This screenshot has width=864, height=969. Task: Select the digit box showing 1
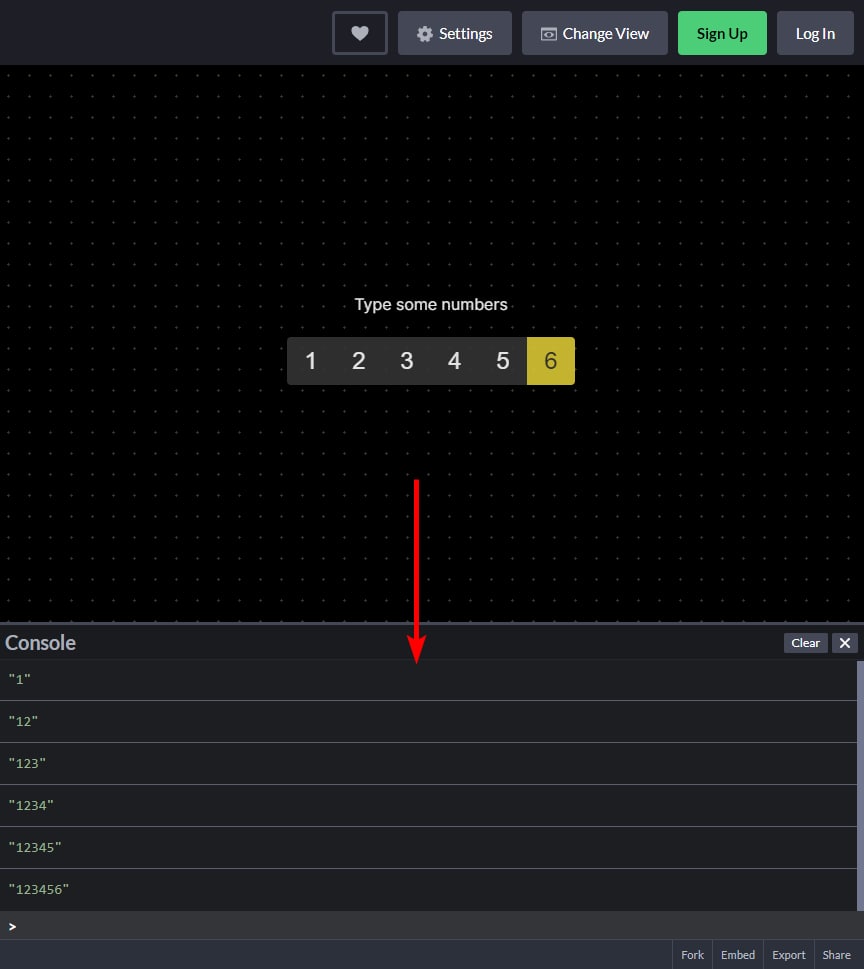point(311,361)
